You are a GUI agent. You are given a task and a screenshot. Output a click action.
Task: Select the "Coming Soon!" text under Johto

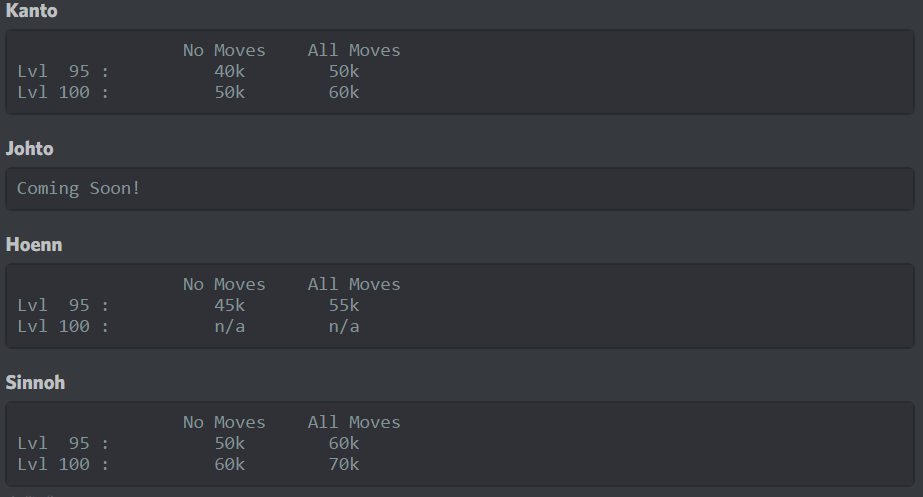(x=79, y=188)
